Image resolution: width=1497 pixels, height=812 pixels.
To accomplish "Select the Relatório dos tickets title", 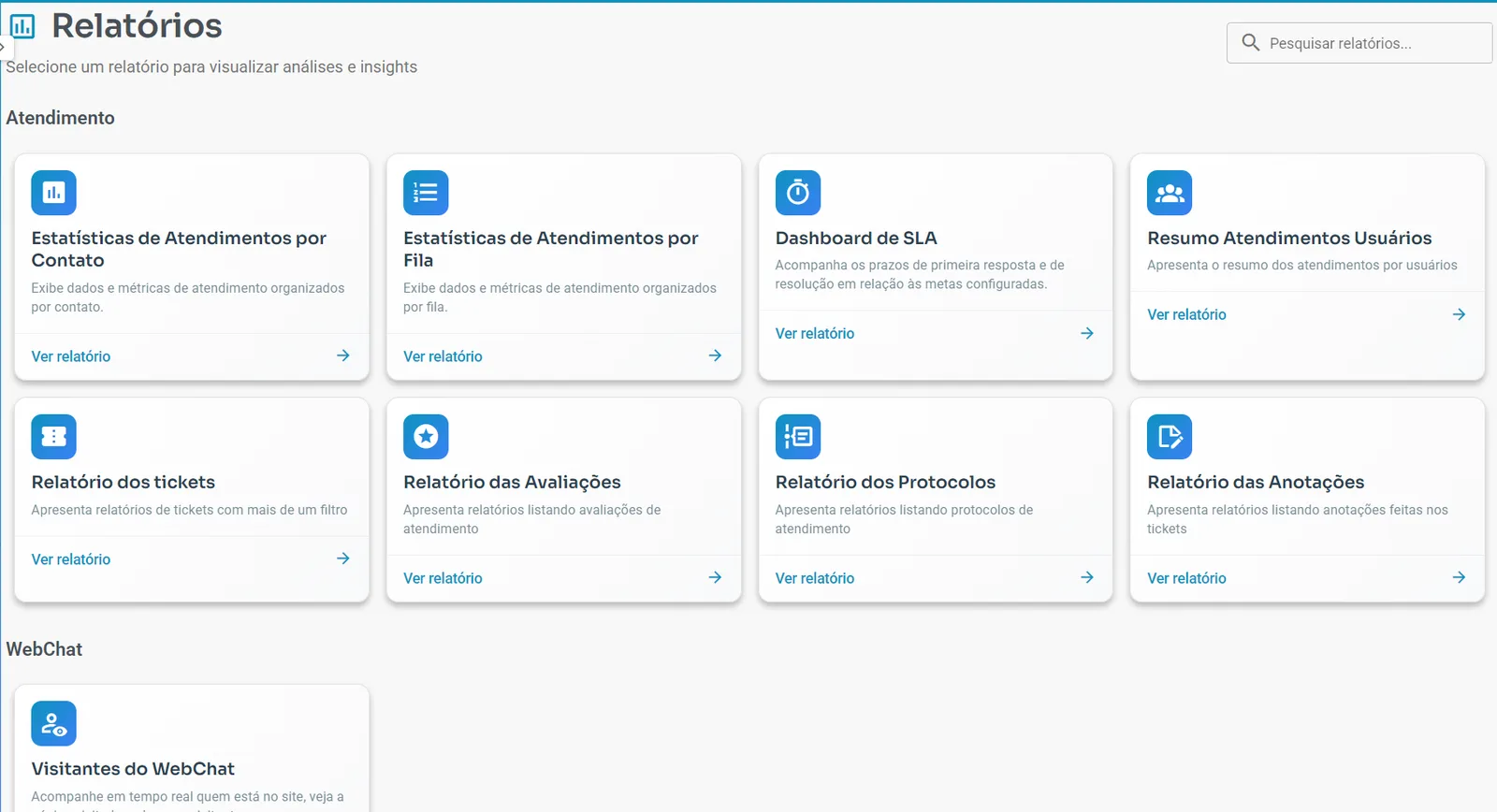I will [x=124, y=482].
